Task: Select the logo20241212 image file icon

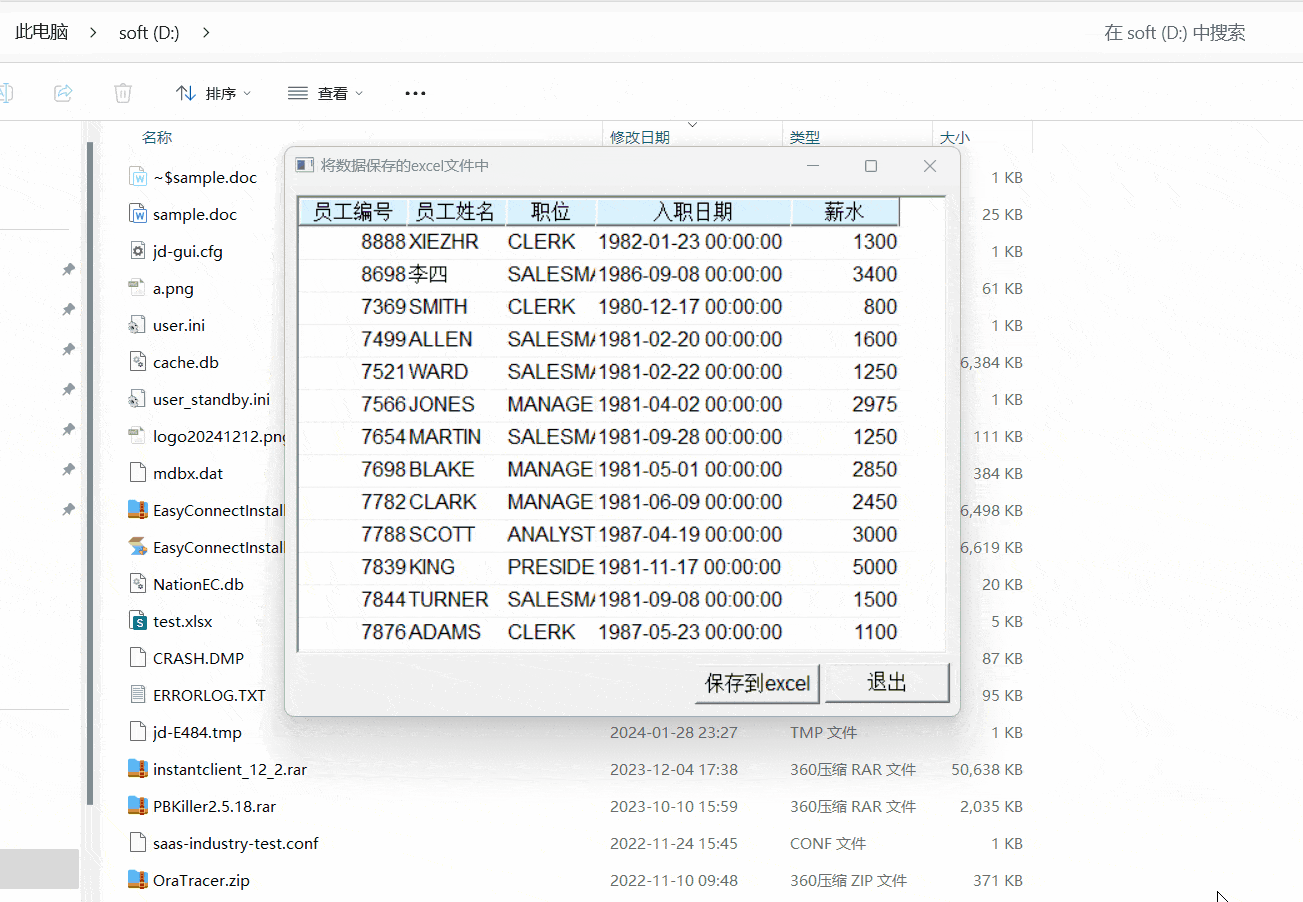Action: tap(138, 436)
